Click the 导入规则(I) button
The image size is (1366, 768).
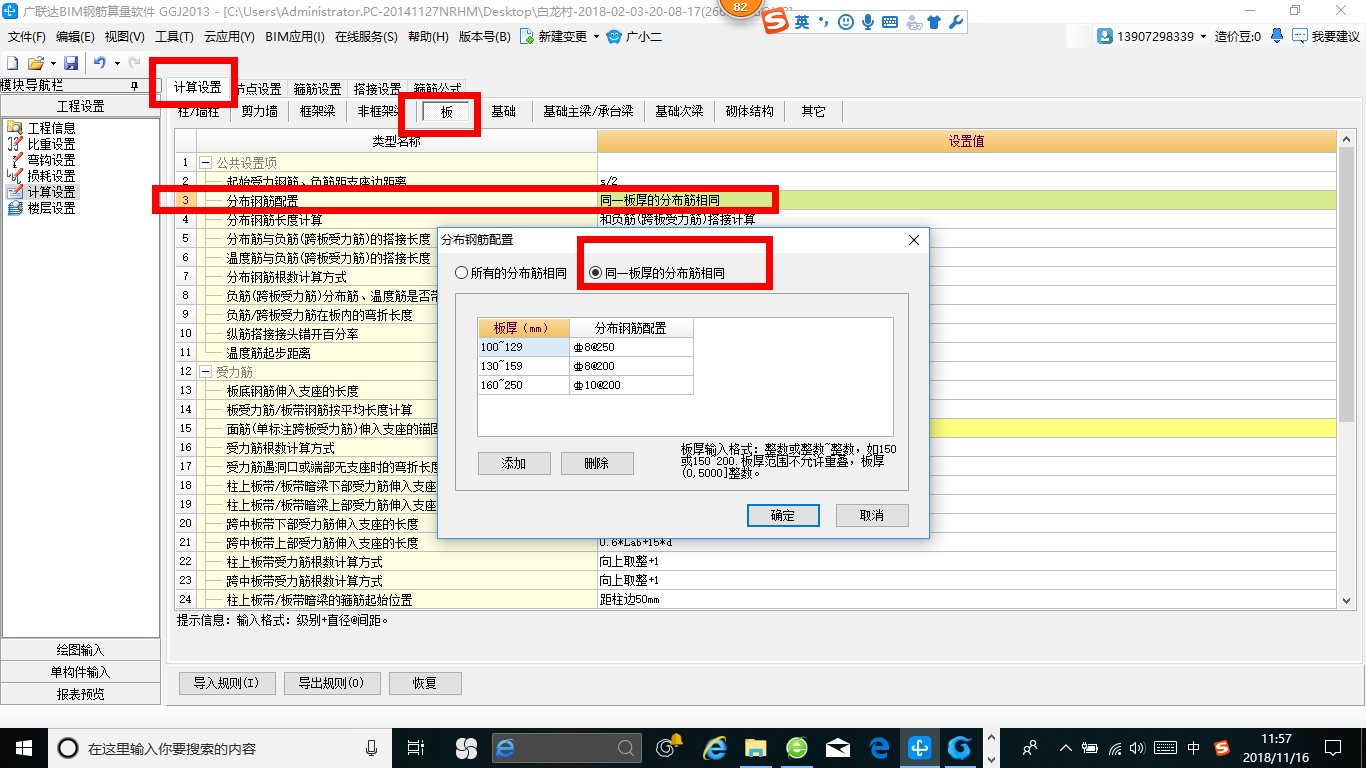click(226, 683)
